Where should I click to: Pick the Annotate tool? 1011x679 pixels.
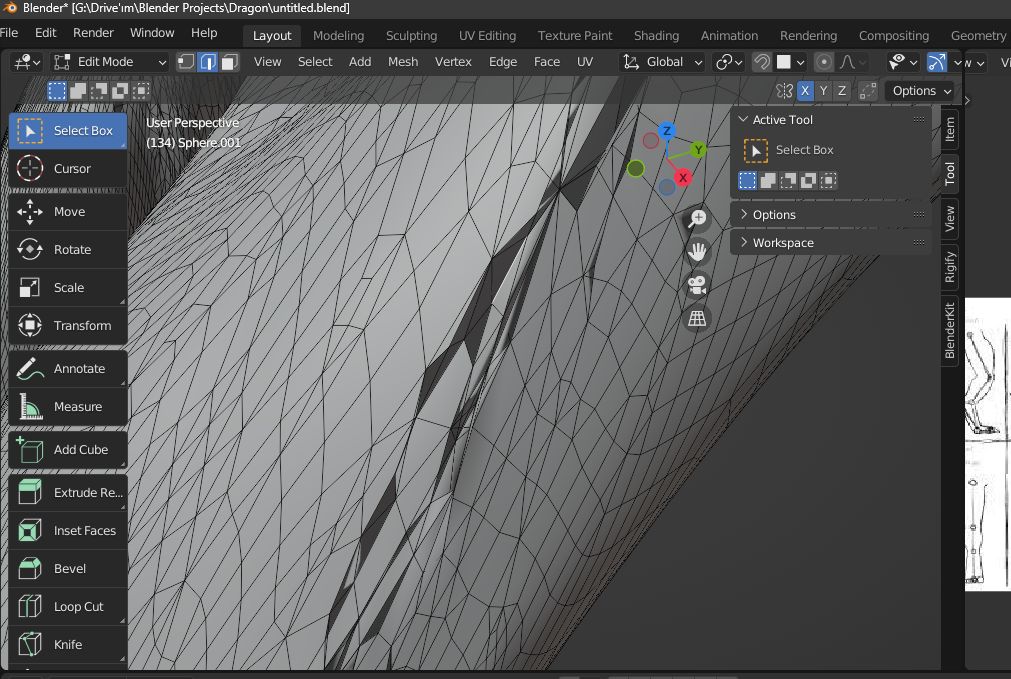pos(68,369)
